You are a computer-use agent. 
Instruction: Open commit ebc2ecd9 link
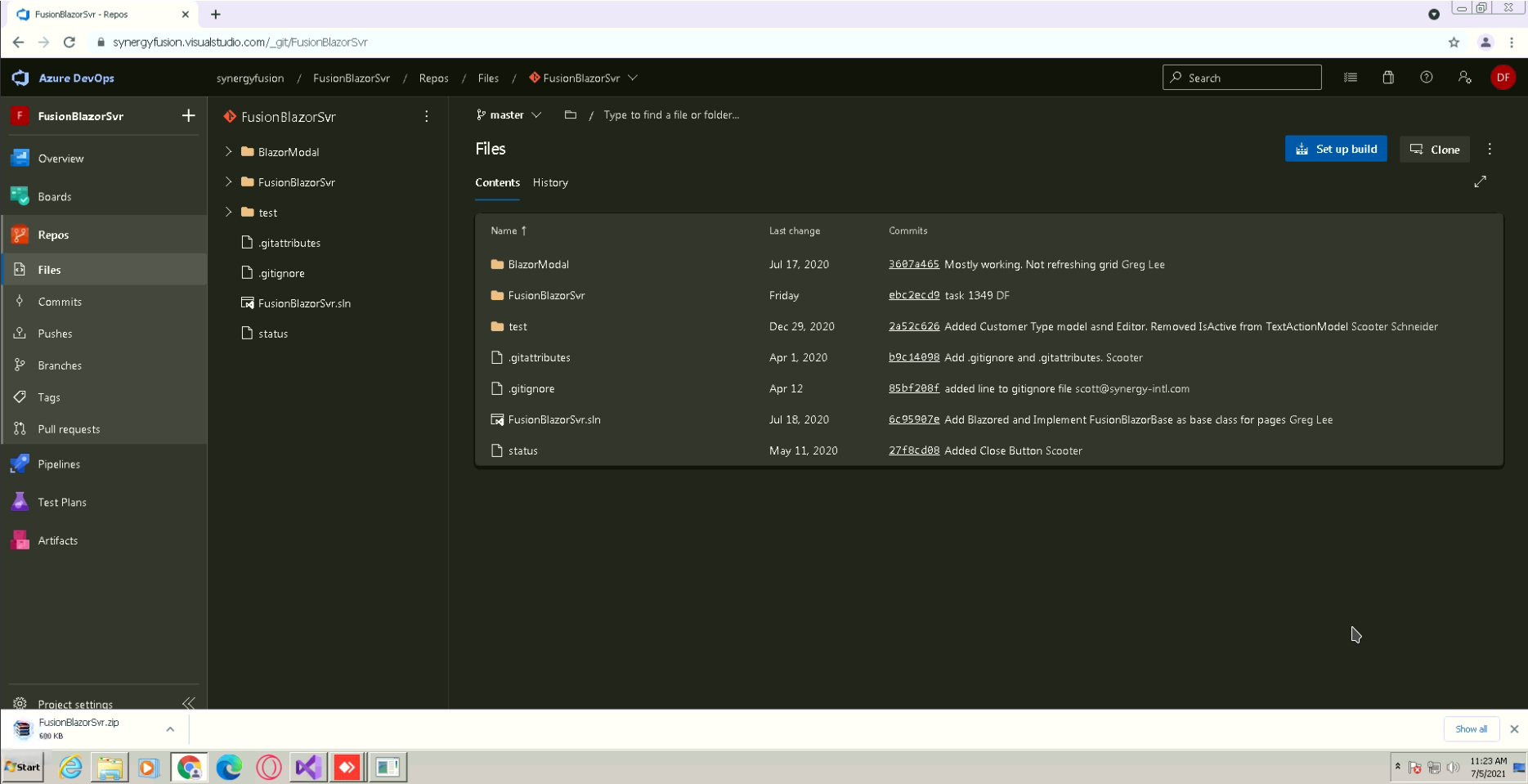click(914, 296)
